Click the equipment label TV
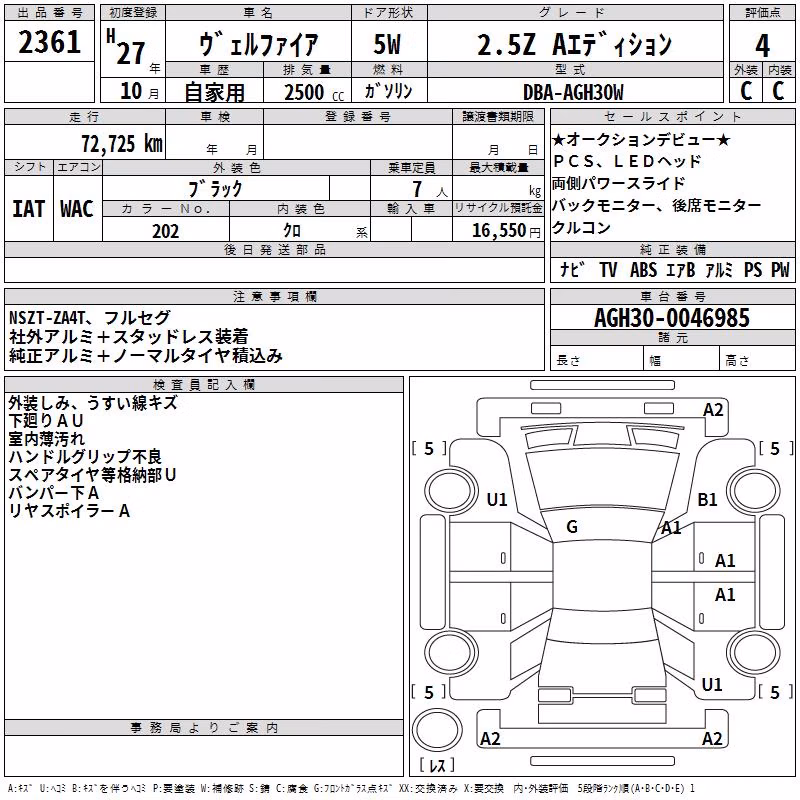This screenshot has width=800, height=800. (x=608, y=269)
